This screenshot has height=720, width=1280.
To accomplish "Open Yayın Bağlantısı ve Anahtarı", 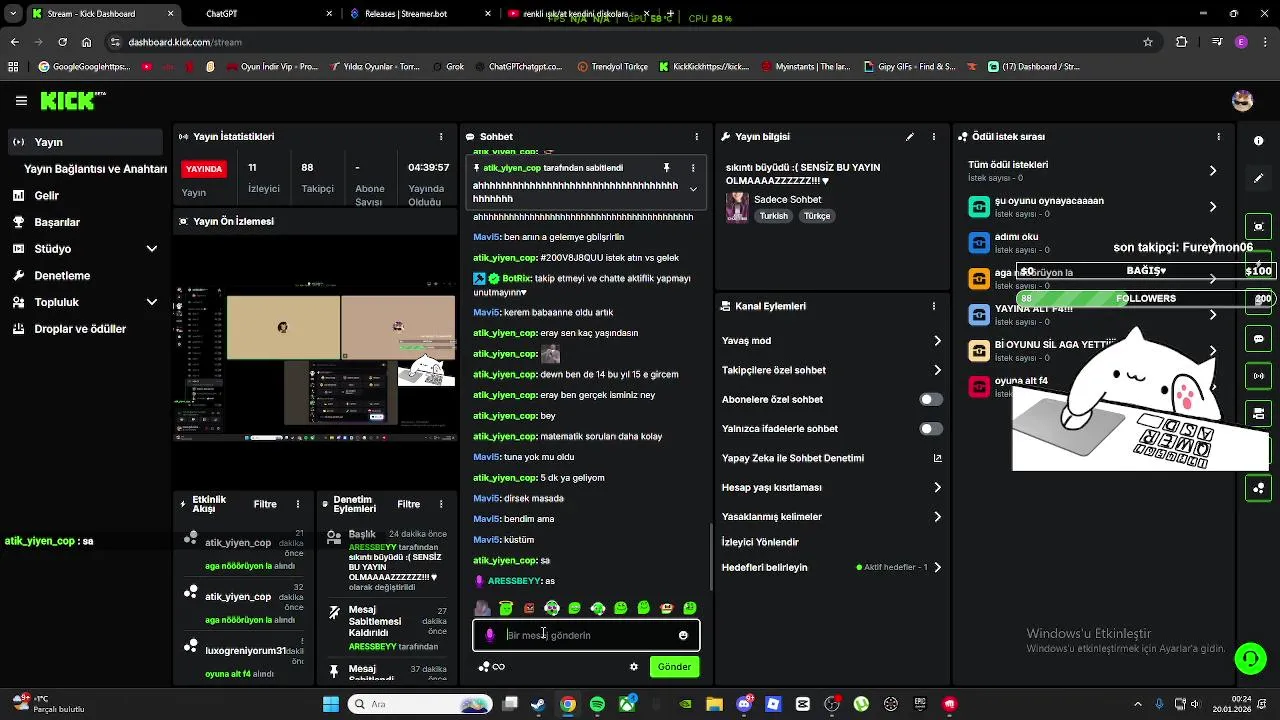I will coord(95,169).
